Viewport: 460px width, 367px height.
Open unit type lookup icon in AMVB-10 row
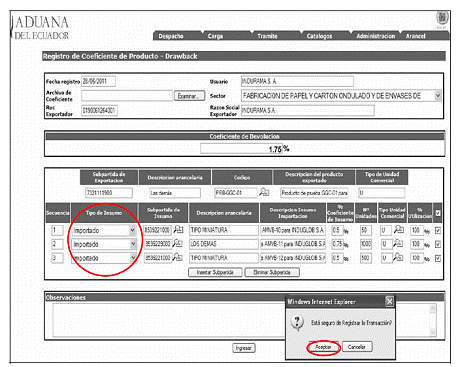(399, 229)
